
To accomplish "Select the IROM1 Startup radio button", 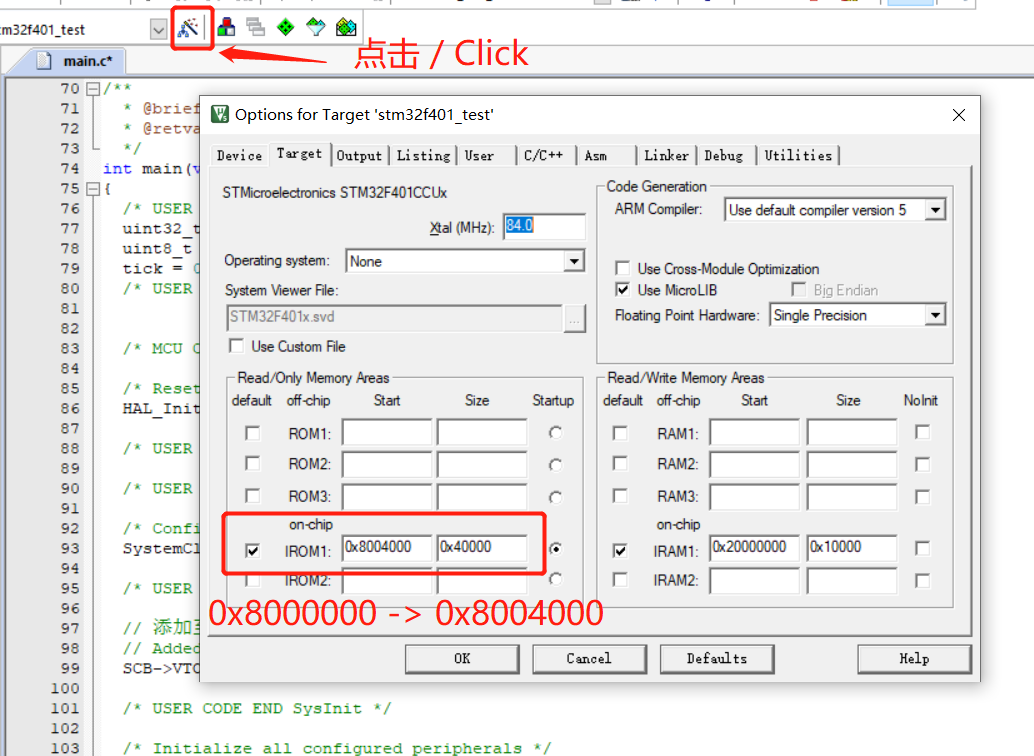I will (x=556, y=548).
